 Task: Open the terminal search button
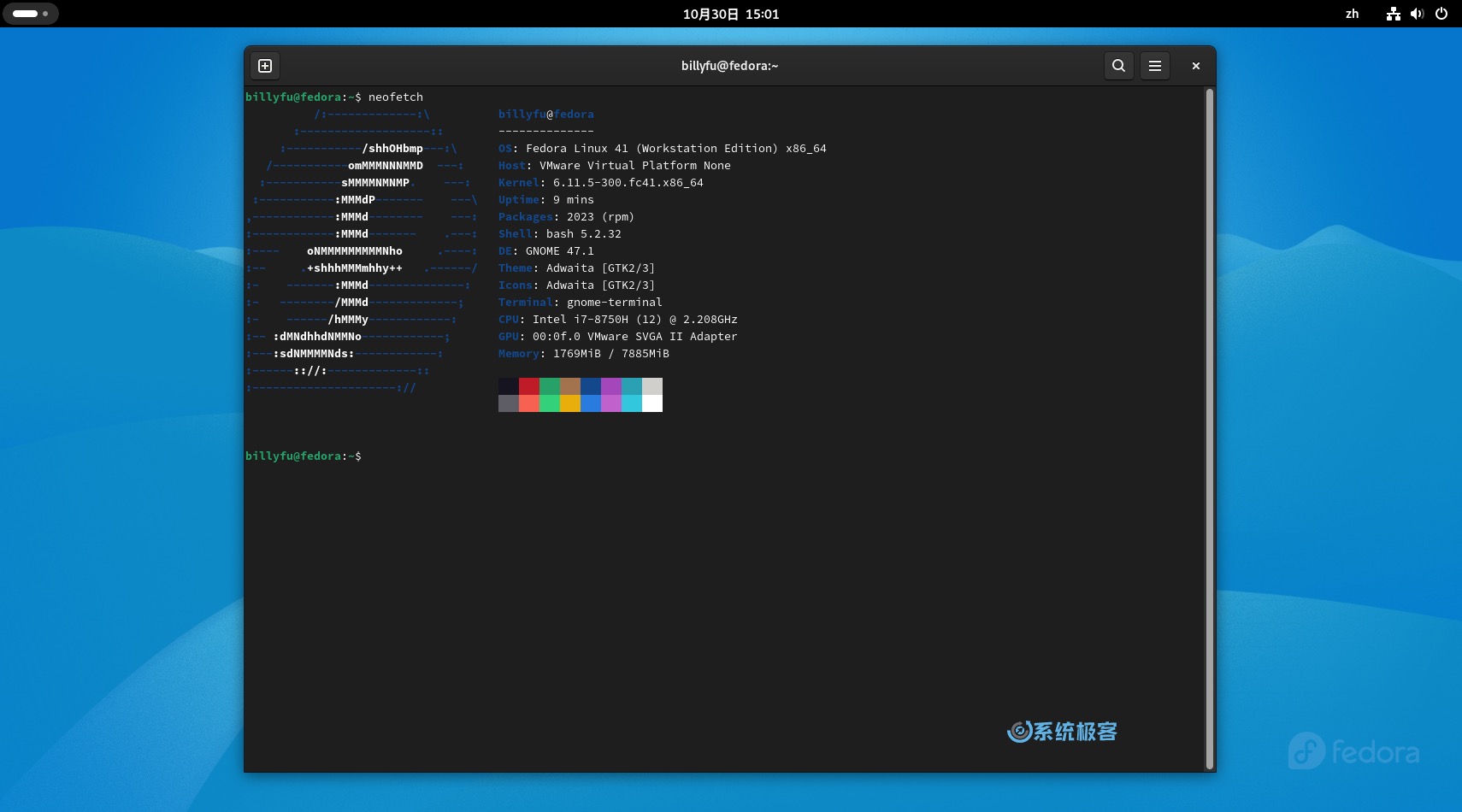(x=1118, y=66)
